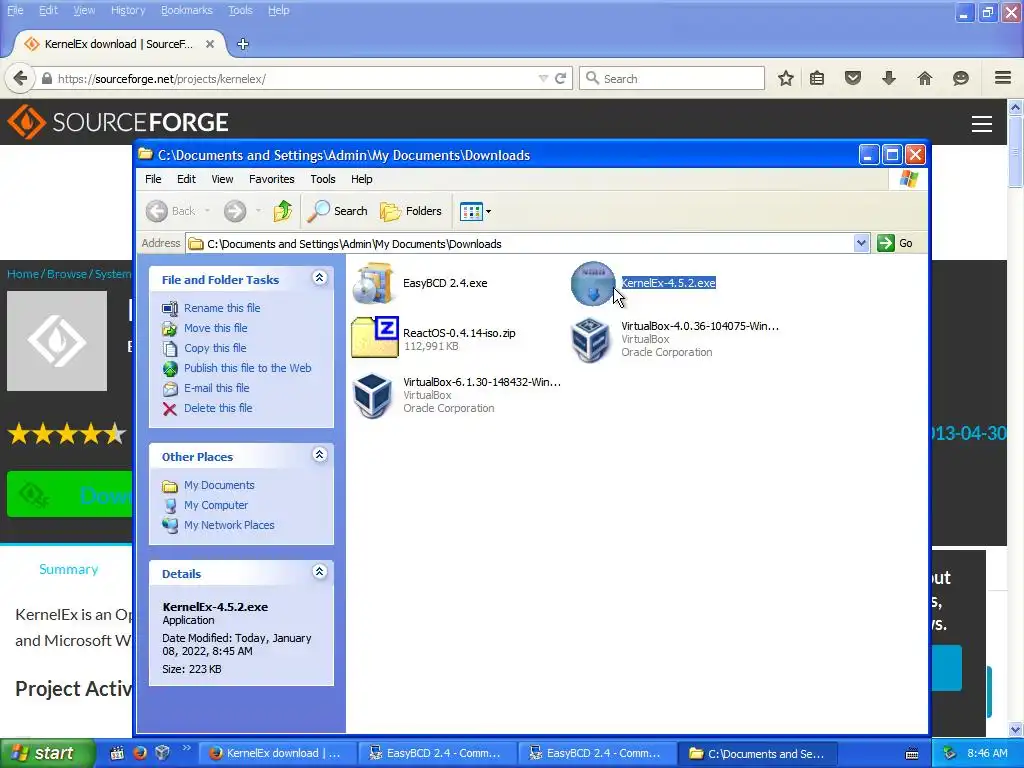Collapse the Details panel
Image resolution: width=1024 pixels, height=768 pixels.
[319, 572]
